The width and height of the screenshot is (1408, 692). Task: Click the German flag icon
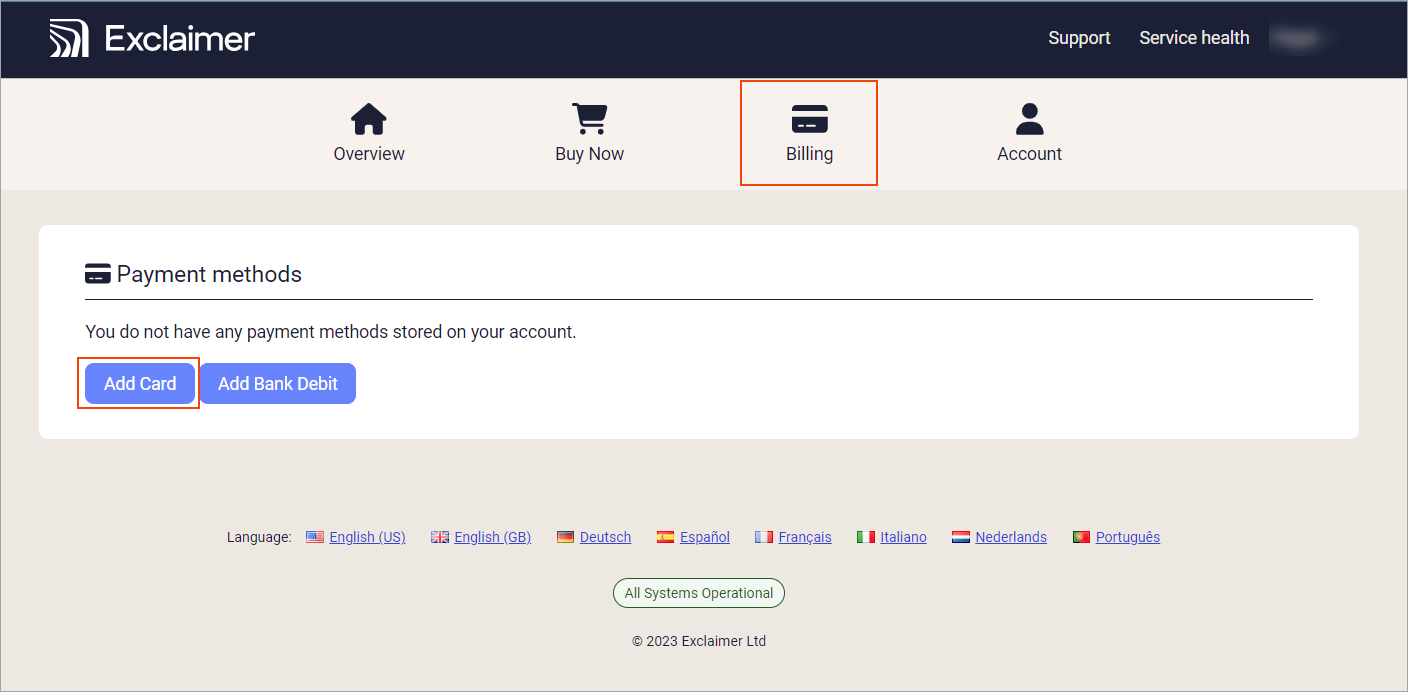pos(566,537)
